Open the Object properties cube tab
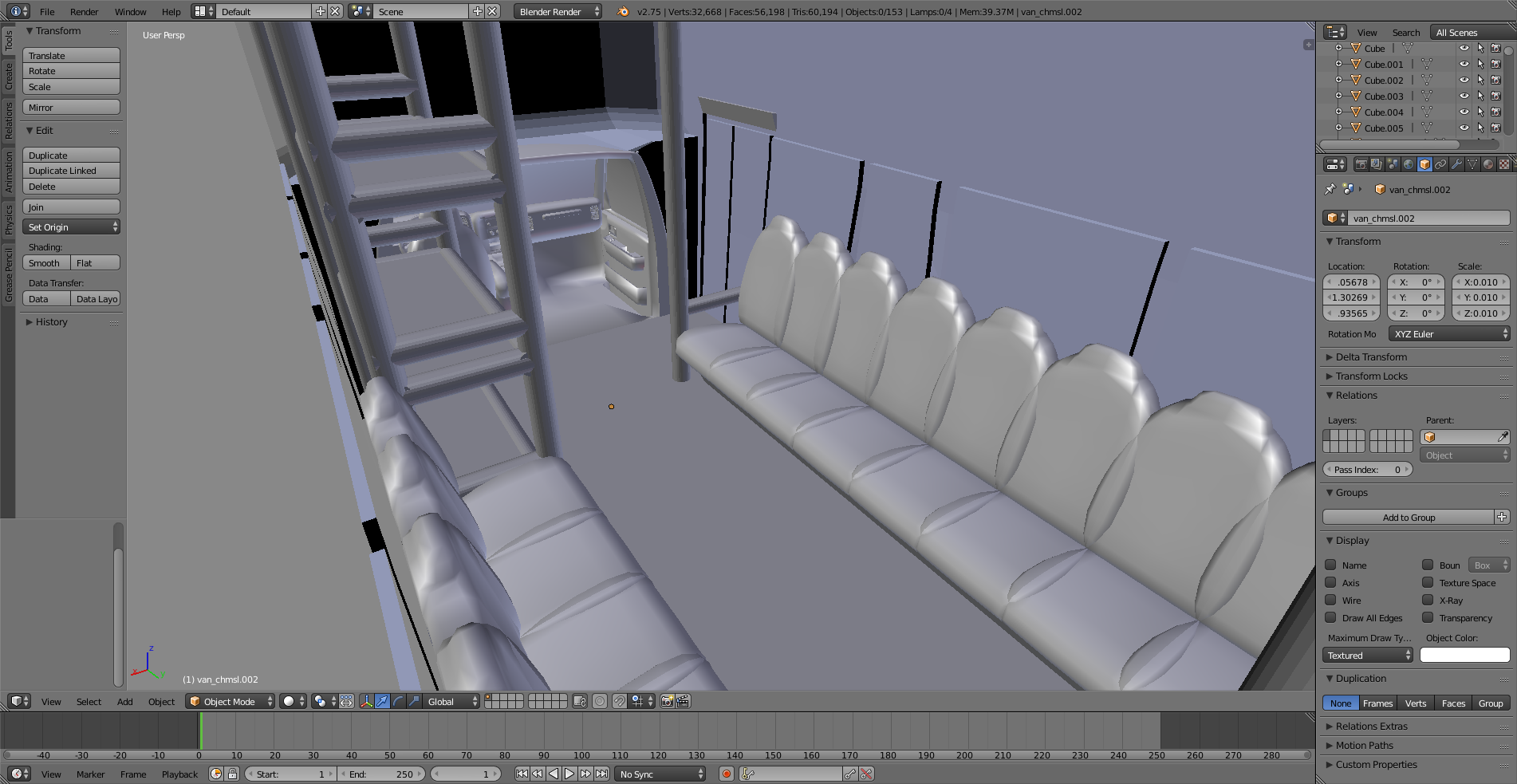 tap(1424, 164)
